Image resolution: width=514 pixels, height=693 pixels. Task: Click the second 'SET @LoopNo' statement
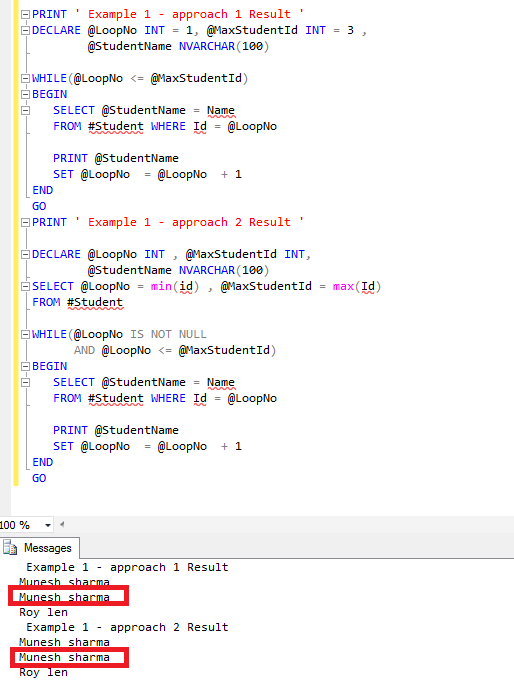click(147, 446)
